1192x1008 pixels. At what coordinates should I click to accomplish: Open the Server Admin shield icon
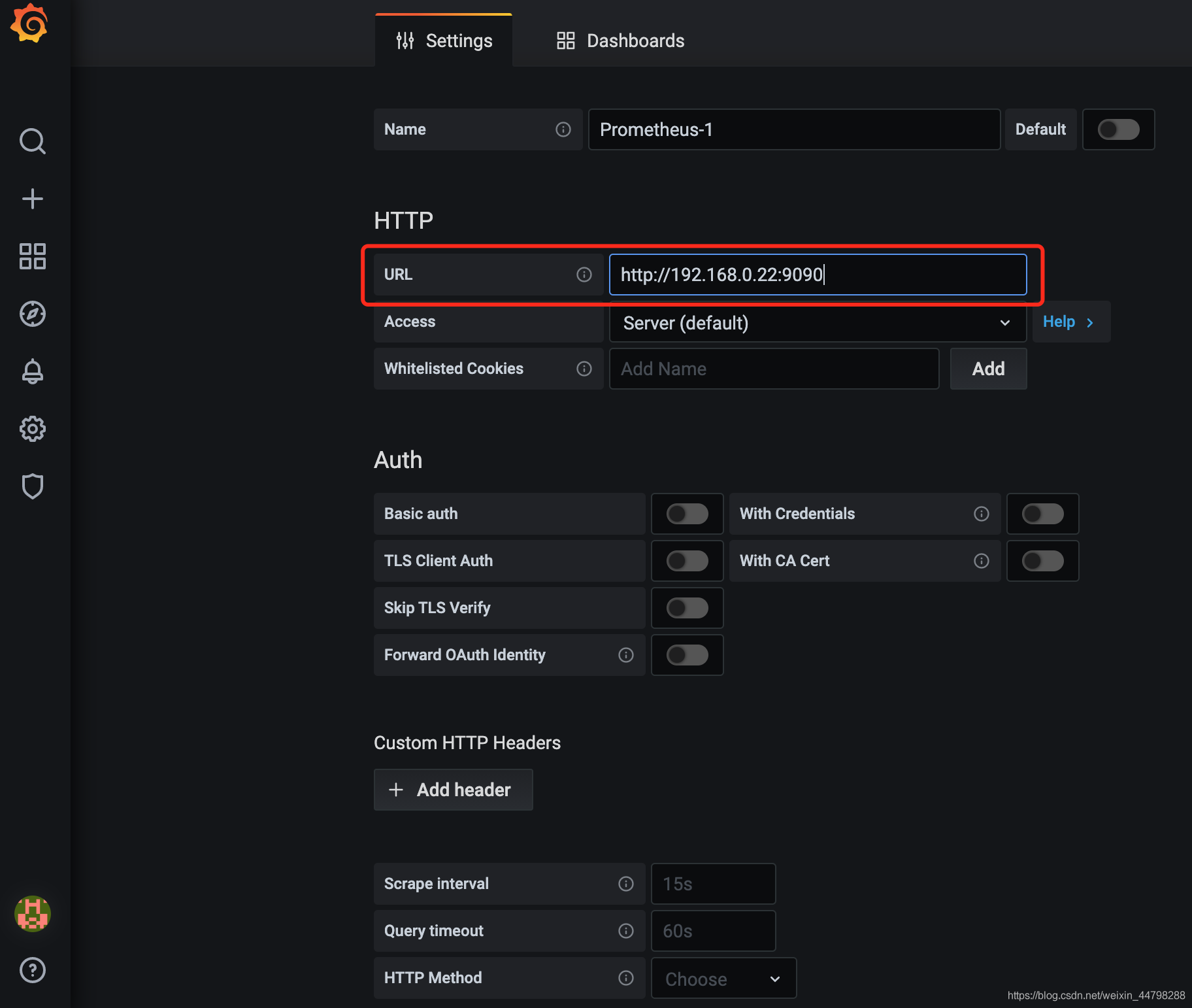(x=32, y=486)
